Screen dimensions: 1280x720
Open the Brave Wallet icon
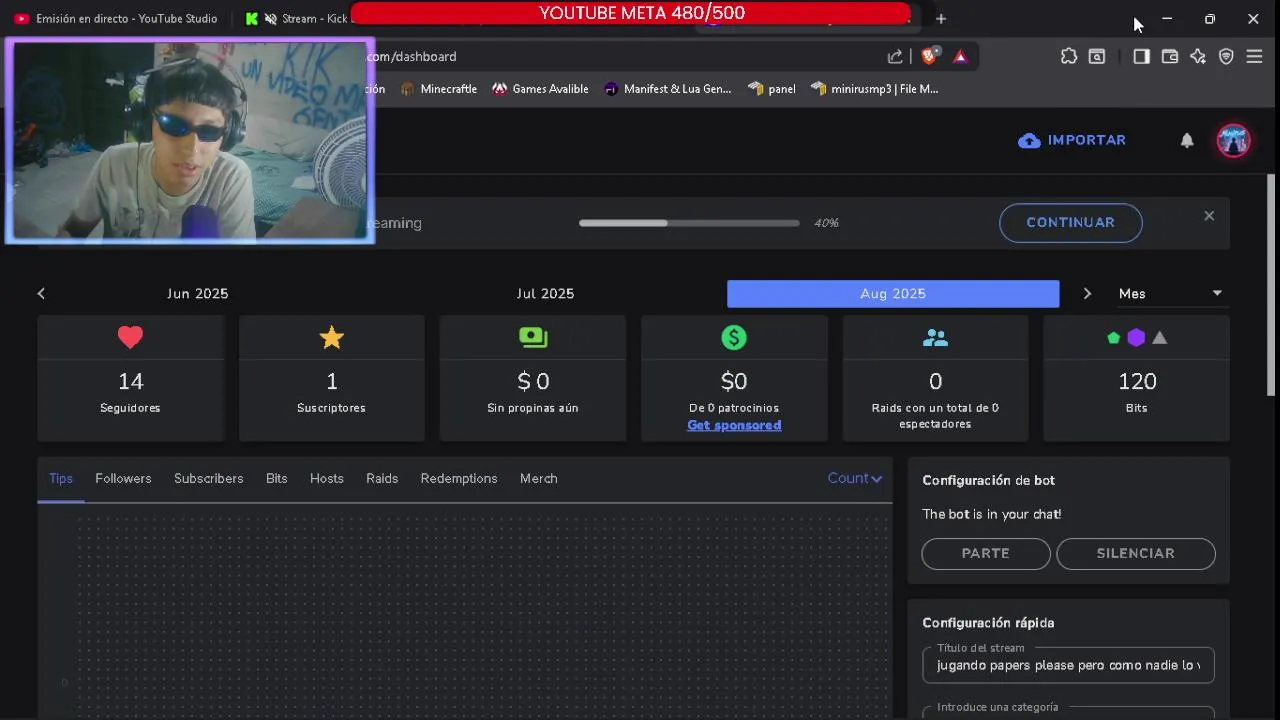coord(1169,57)
